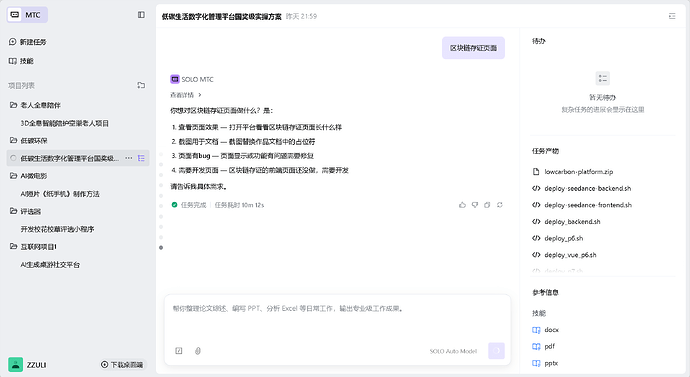The image size is (690, 377).
Task: Open deploy_backend.sh file
Action: 566,222
